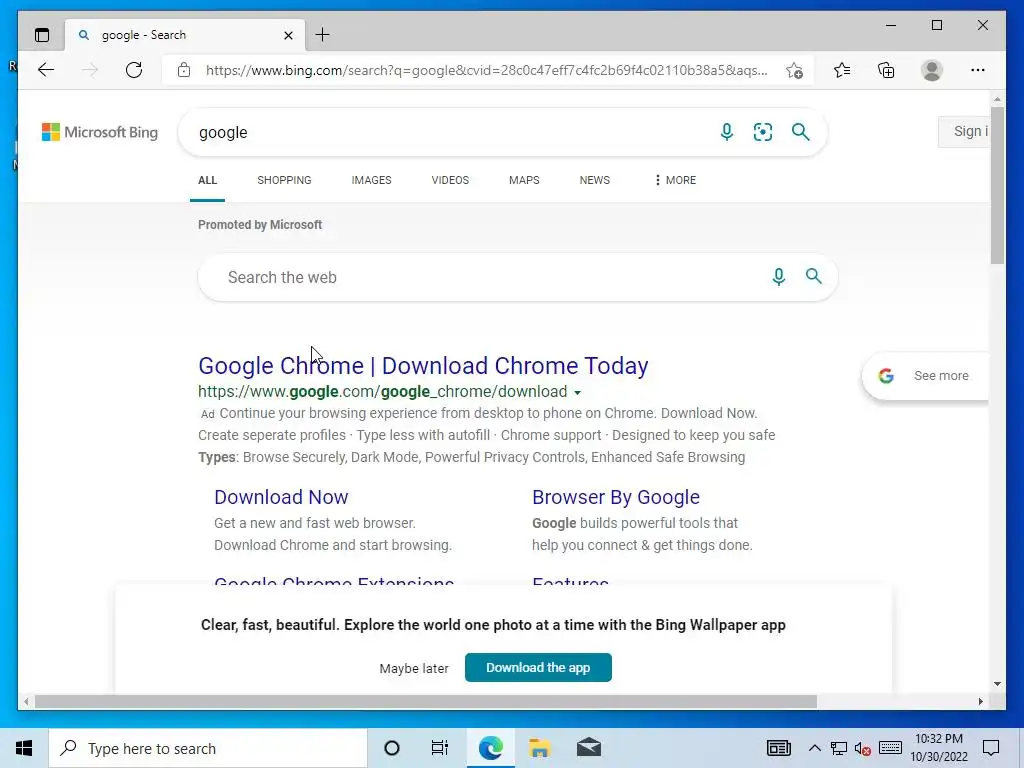Open the profile avatar icon
Viewport: 1024px width, 768px height.
point(932,70)
